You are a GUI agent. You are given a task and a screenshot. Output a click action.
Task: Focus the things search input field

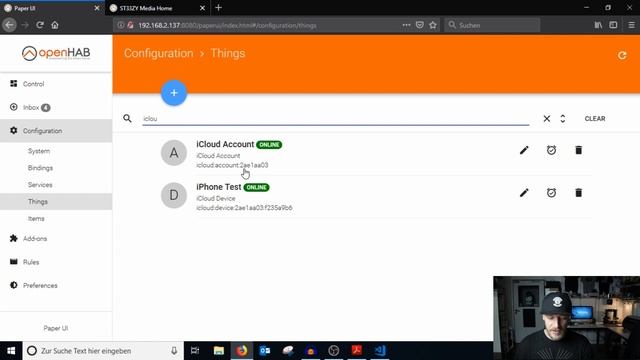[336, 119]
